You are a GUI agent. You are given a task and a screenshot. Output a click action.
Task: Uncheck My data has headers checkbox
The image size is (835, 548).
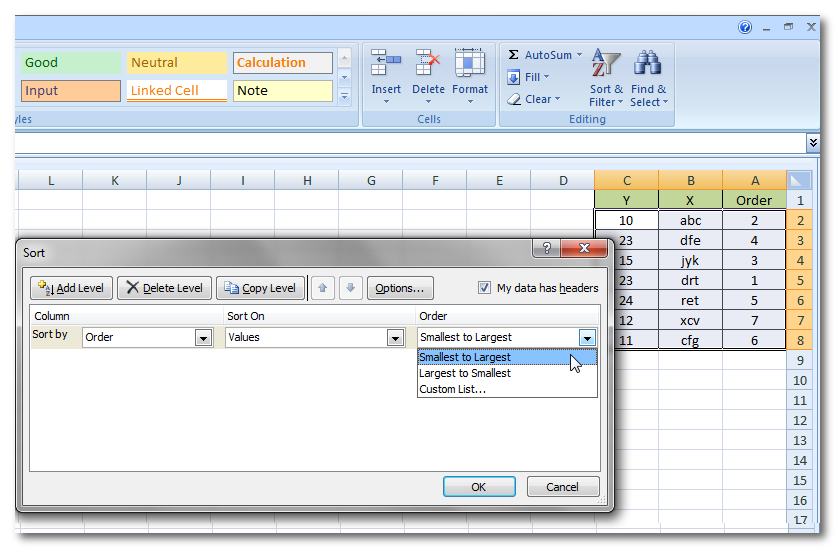coord(485,288)
